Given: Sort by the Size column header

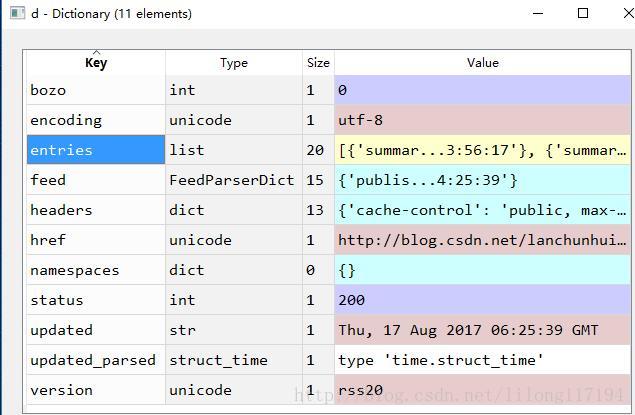Looking at the screenshot, I should [x=318, y=63].
